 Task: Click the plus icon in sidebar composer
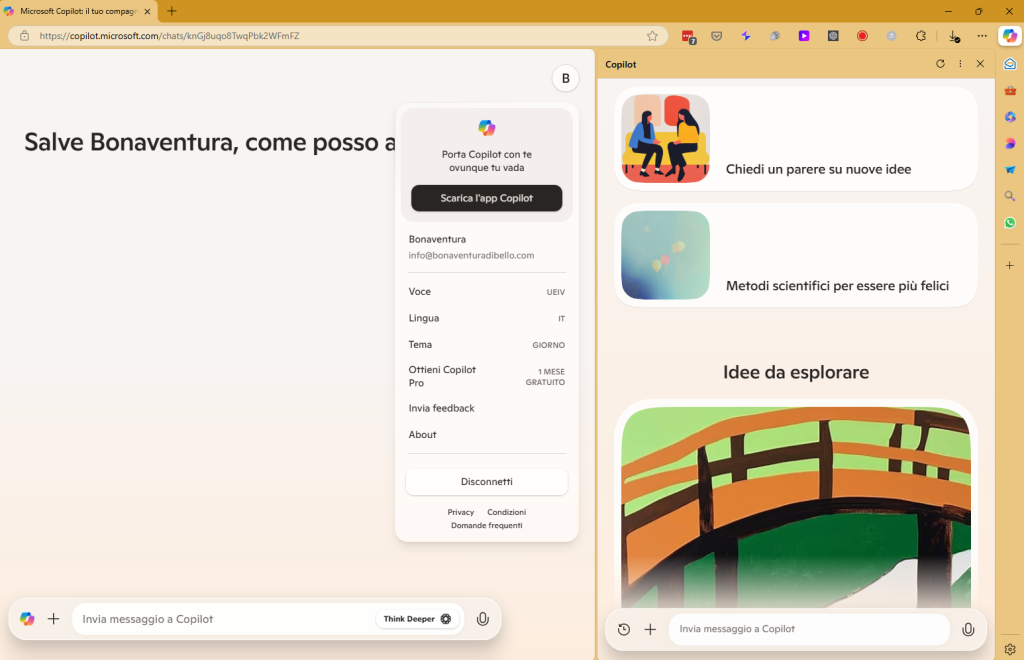coord(650,629)
